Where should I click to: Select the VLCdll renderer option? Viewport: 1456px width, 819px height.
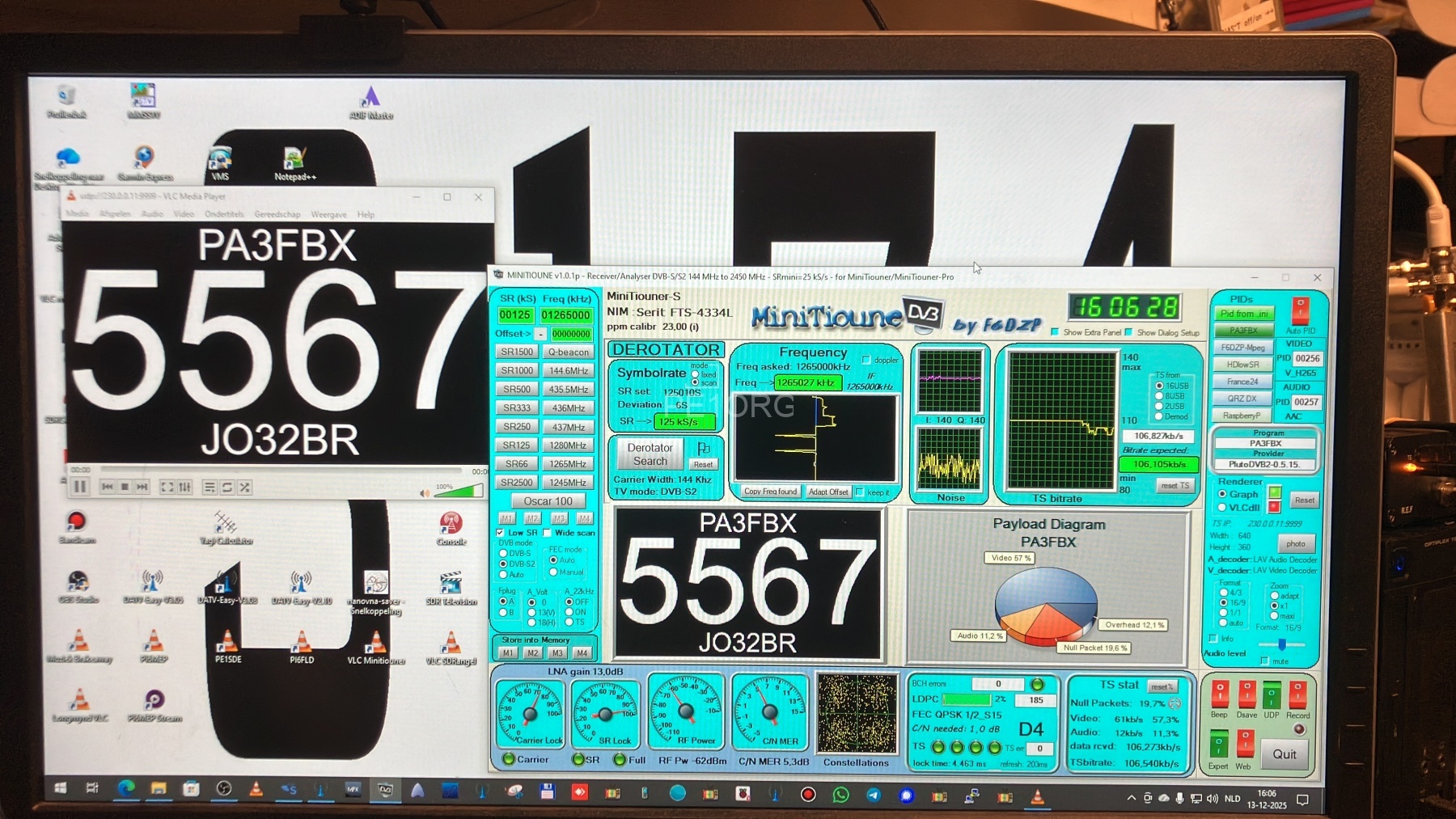coord(1222,508)
